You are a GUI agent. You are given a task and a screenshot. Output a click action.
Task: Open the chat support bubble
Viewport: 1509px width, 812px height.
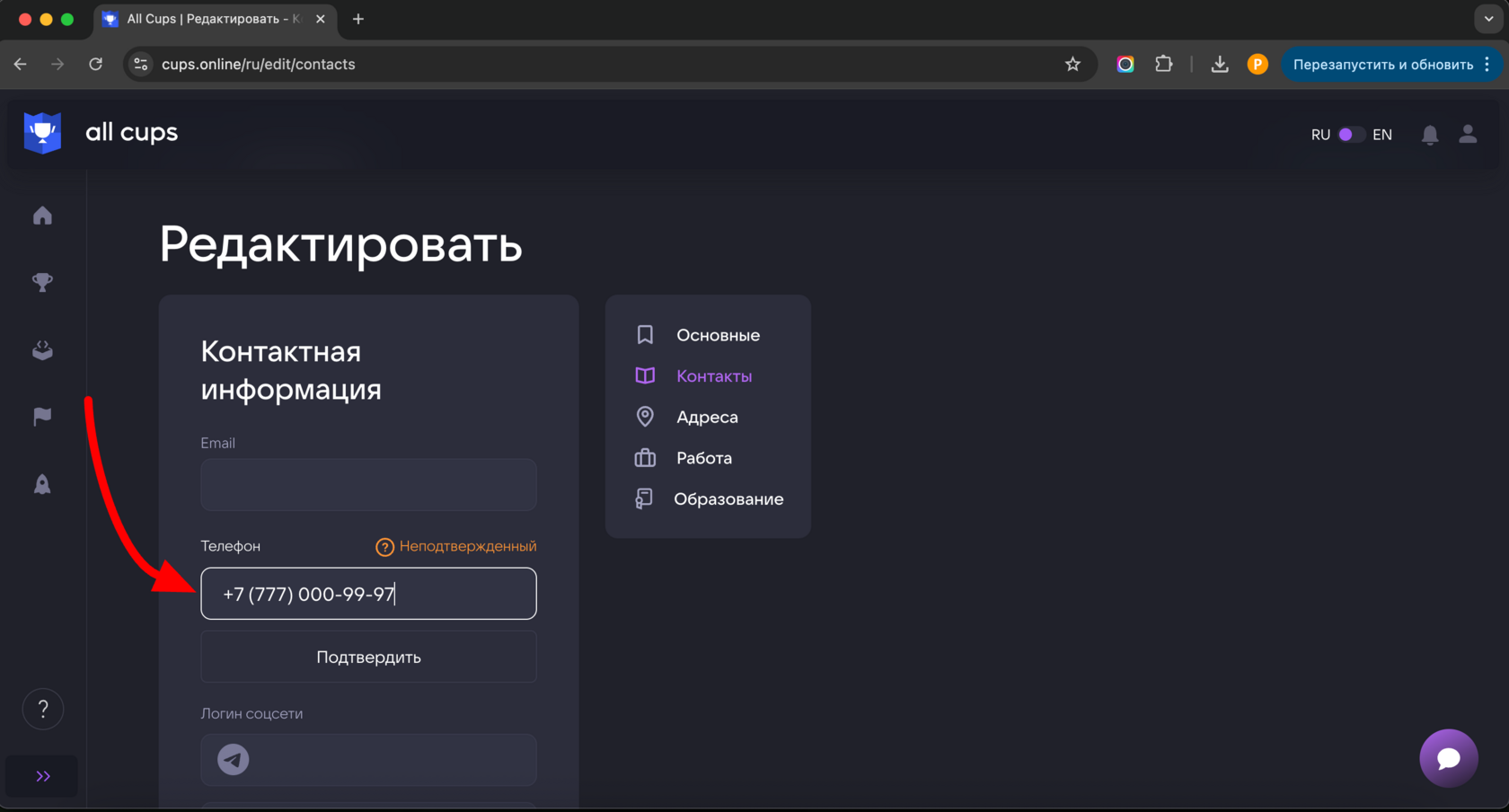(1448, 758)
